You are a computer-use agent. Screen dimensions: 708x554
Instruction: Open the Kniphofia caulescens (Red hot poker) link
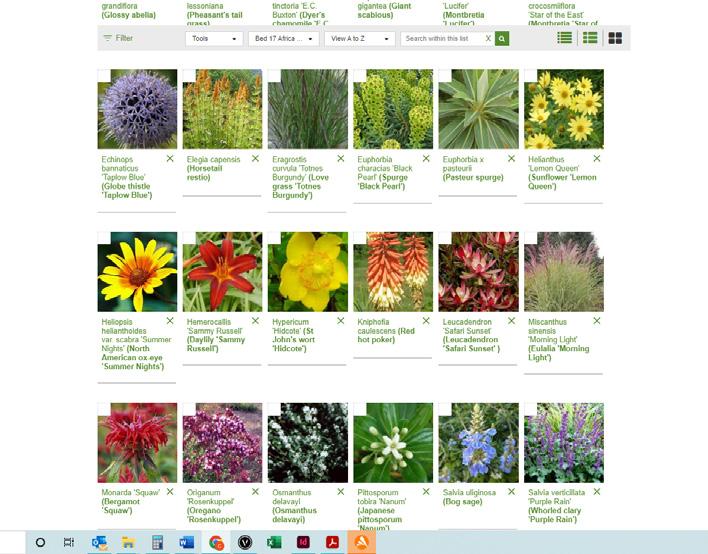click(386, 331)
